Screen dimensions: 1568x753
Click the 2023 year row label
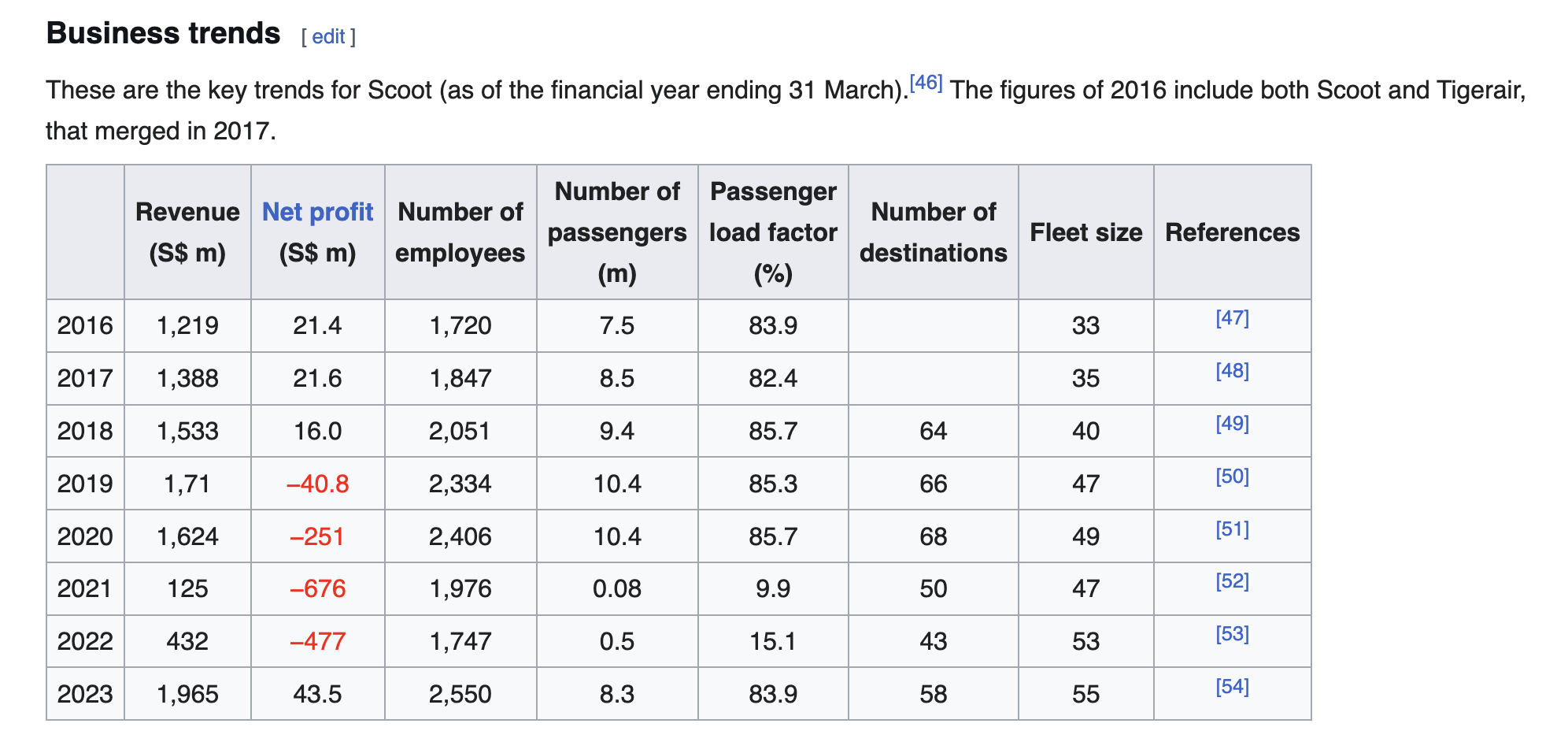point(85,694)
